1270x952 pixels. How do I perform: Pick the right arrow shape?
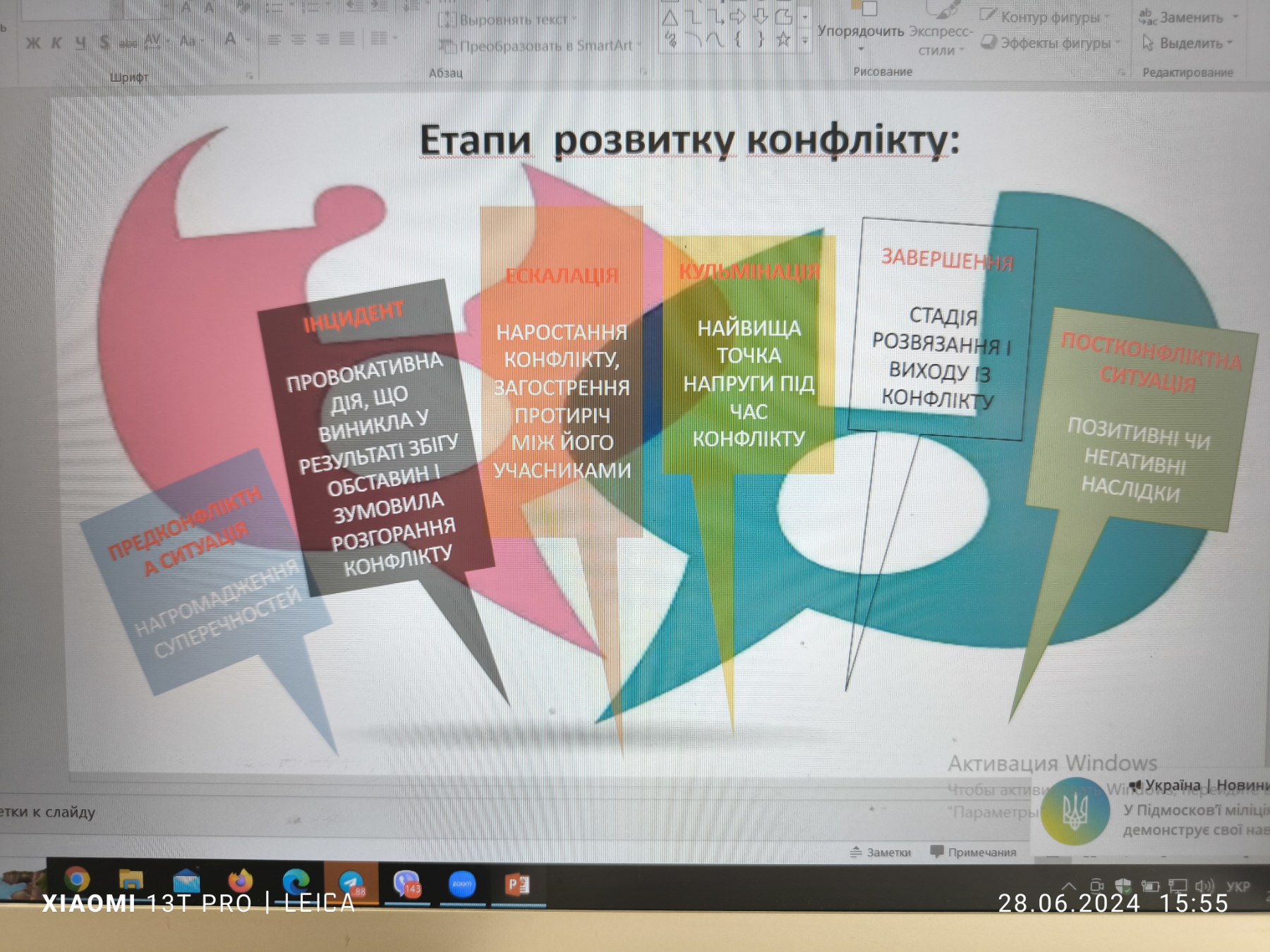(738, 16)
